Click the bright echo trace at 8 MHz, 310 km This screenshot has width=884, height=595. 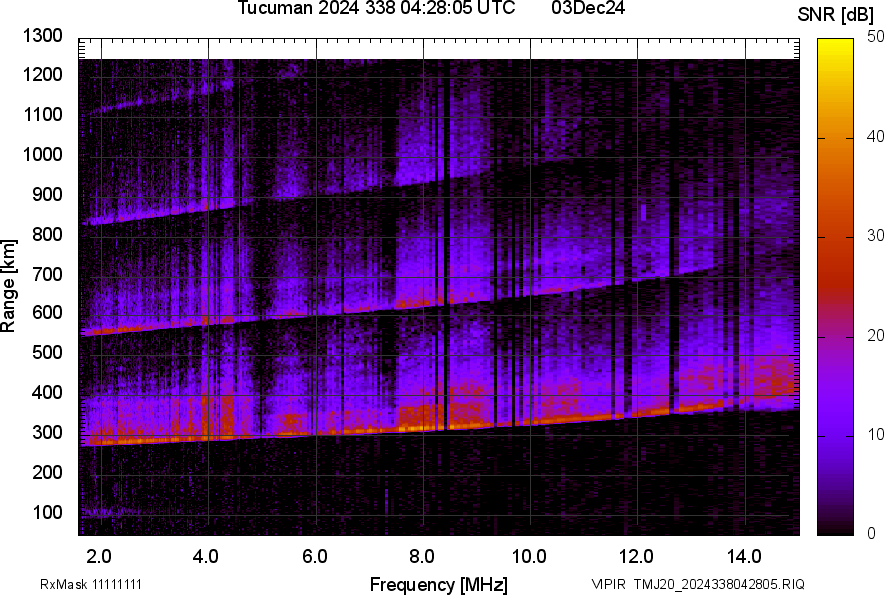(423, 427)
